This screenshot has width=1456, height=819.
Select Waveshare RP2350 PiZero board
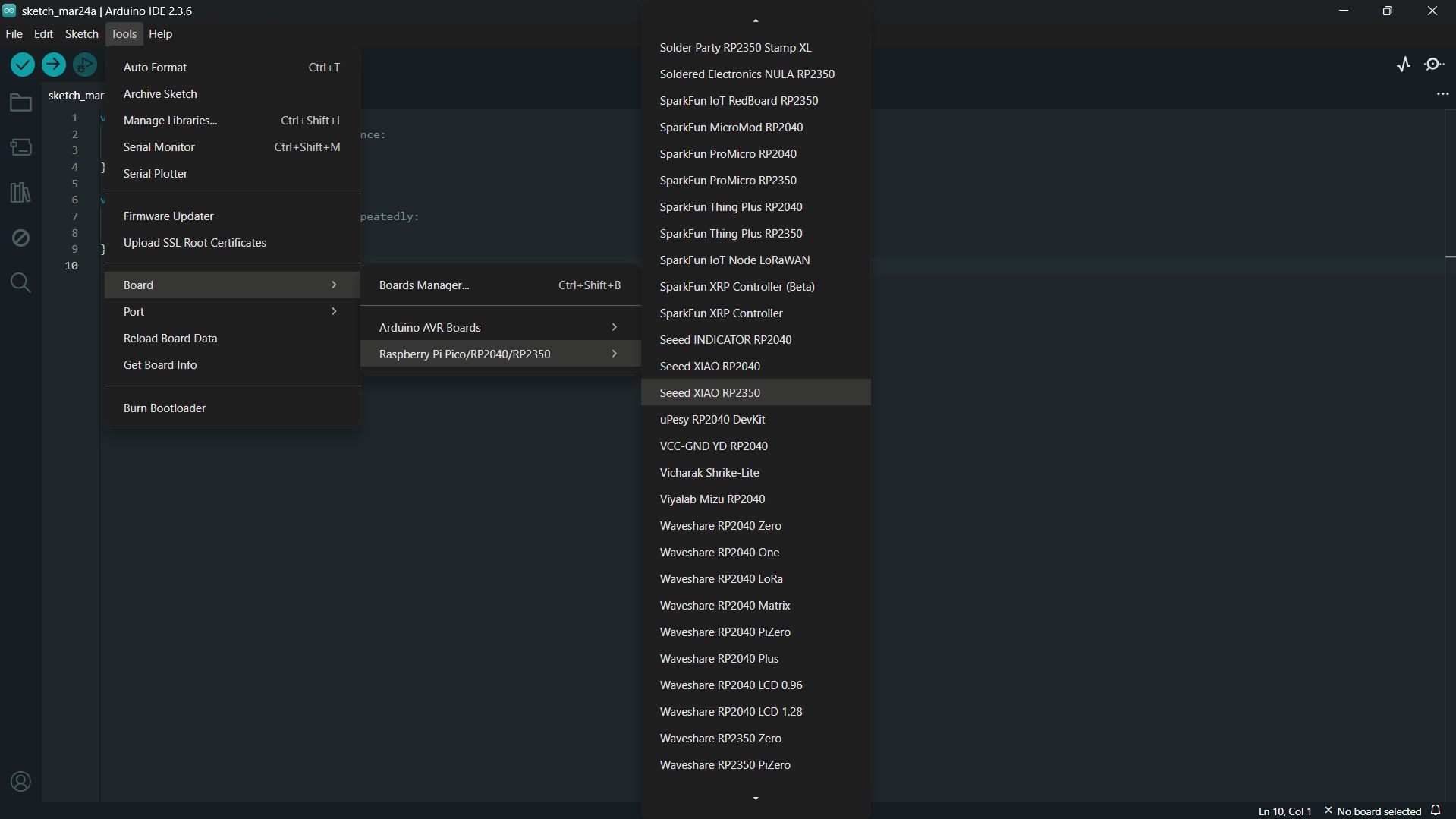pos(756,765)
